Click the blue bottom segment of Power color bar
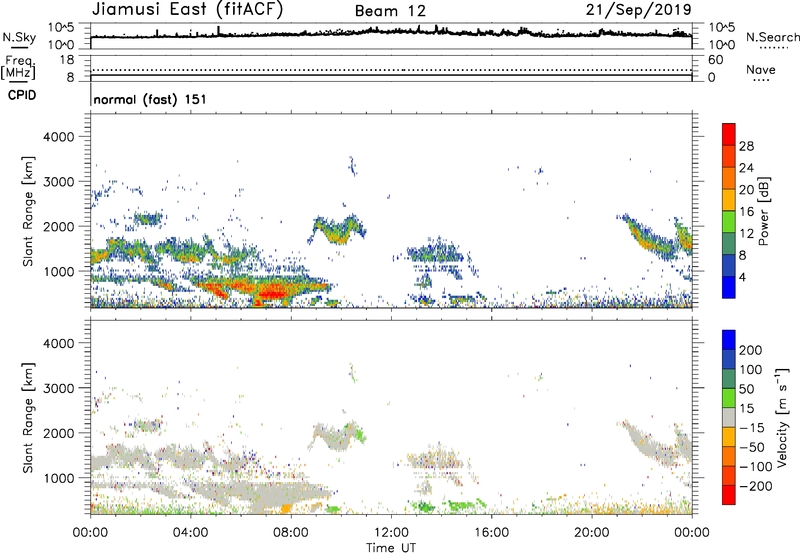 click(729, 287)
